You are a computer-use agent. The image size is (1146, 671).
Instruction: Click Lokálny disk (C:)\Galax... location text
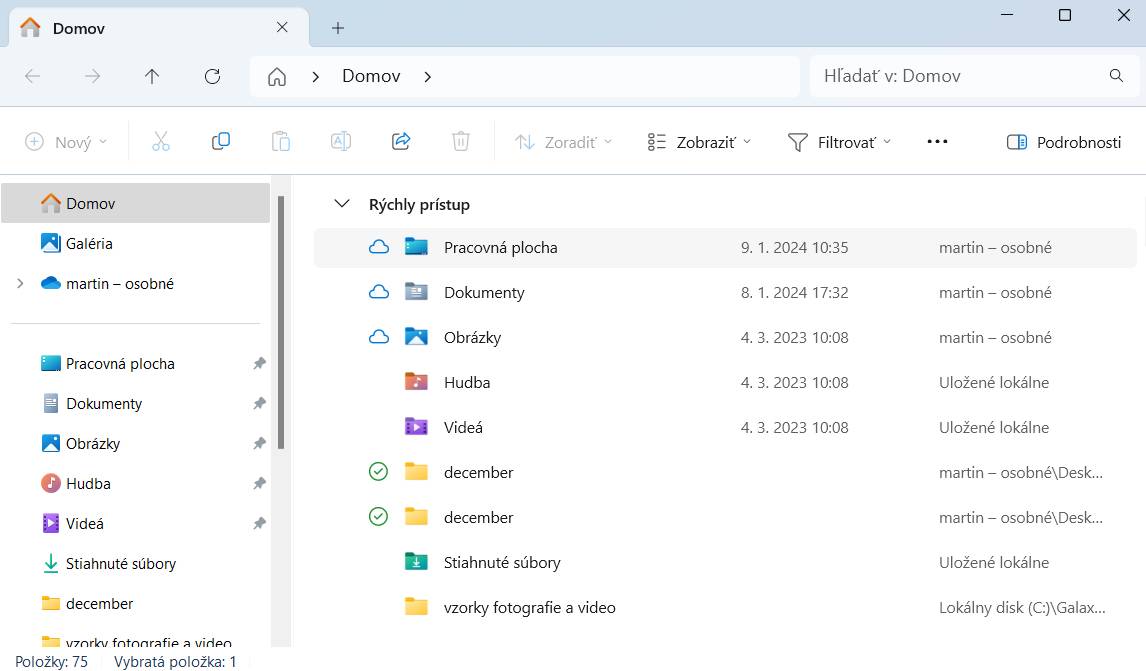(1022, 607)
